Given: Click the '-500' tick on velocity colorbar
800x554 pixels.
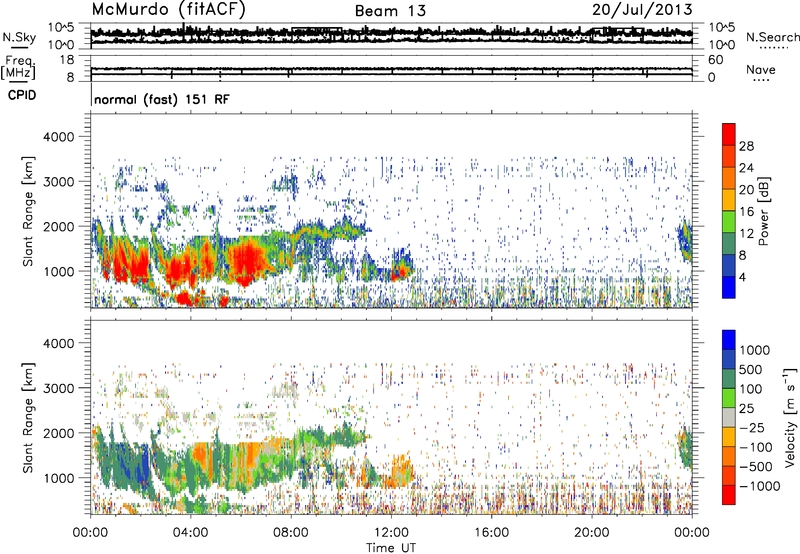Looking at the screenshot, I should coord(756,467).
